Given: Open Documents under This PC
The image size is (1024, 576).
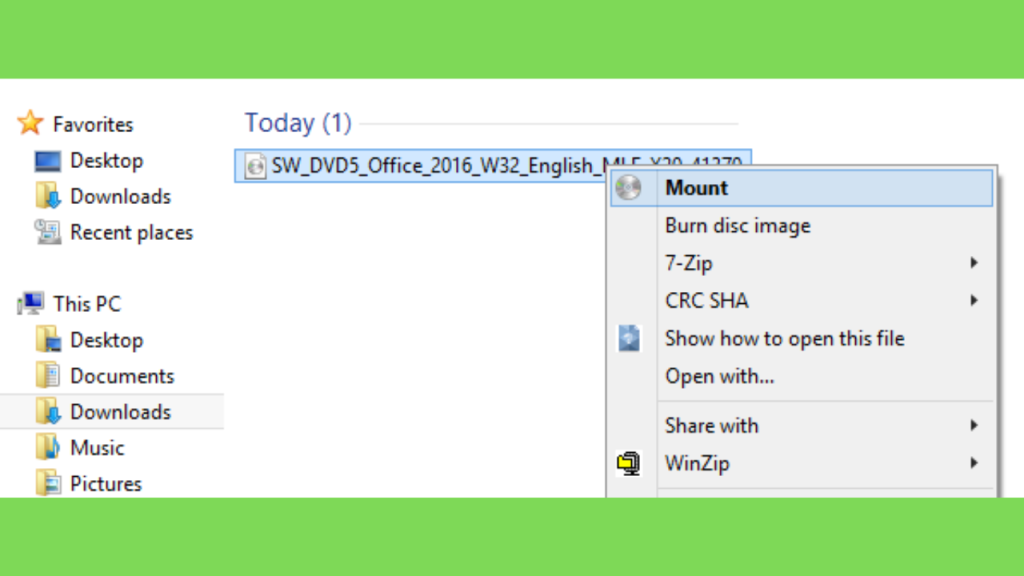Looking at the screenshot, I should (x=122, y=376).
